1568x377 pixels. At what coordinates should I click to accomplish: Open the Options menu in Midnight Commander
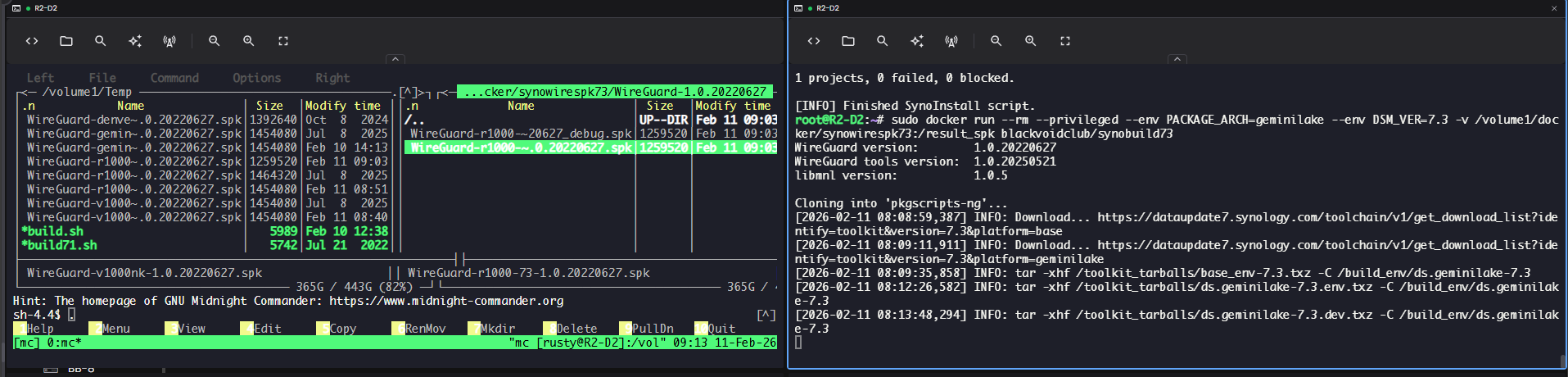256,78
